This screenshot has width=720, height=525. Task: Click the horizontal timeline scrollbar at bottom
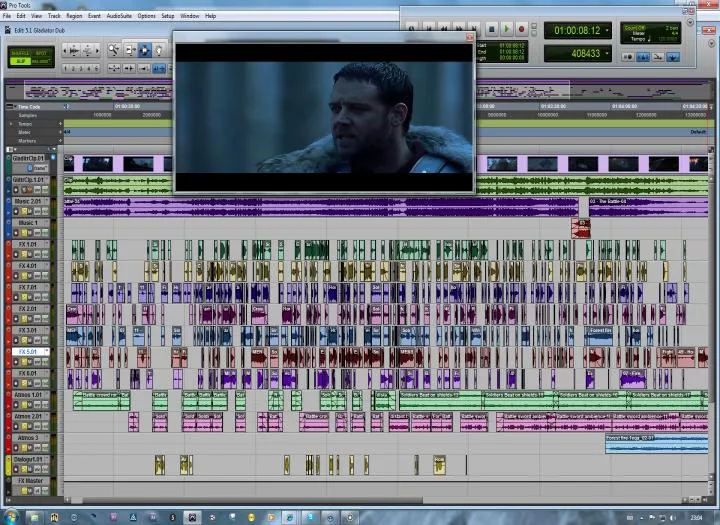pos(252,500)
